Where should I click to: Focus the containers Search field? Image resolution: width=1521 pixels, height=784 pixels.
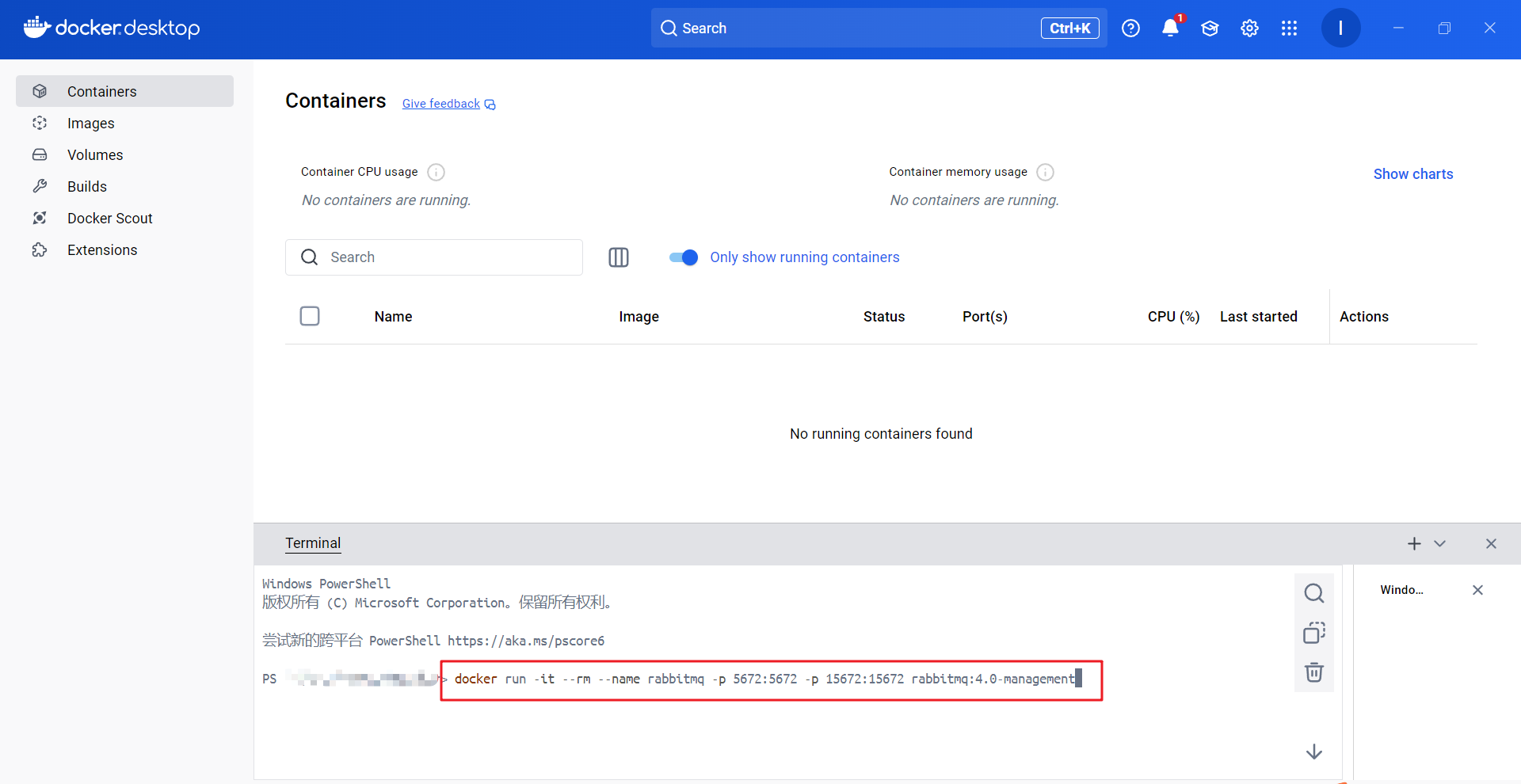(434, 257)
